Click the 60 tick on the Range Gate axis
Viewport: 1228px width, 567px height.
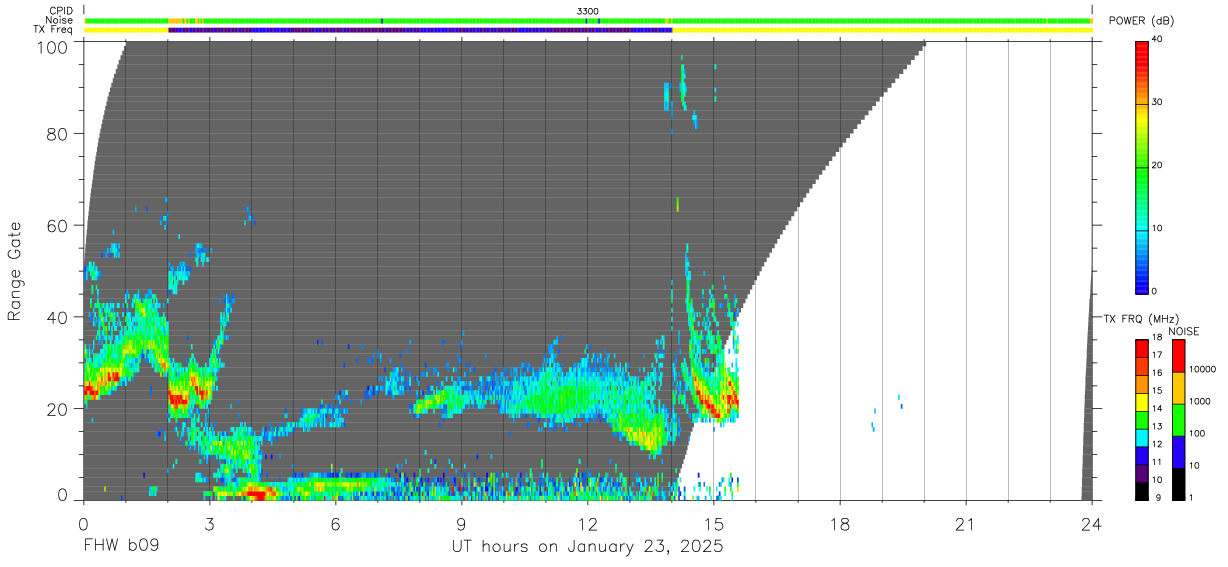58,226
